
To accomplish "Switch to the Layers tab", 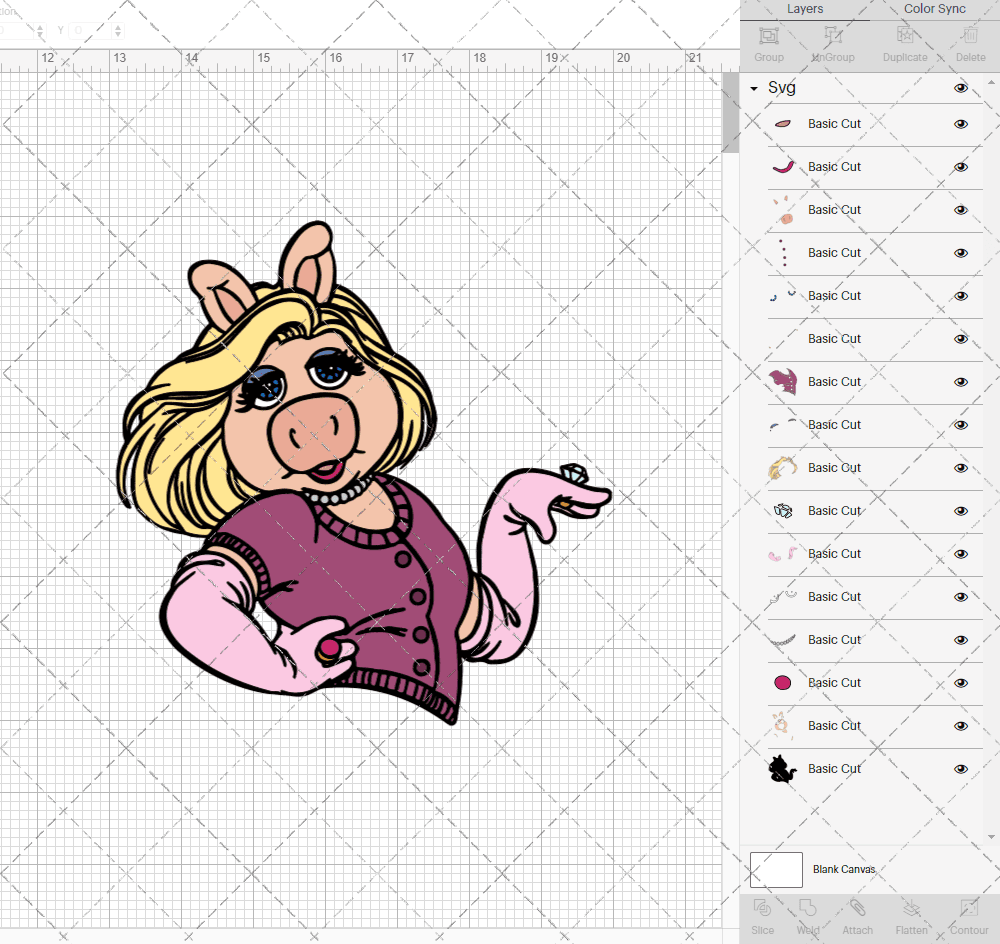I will (805, 9).
